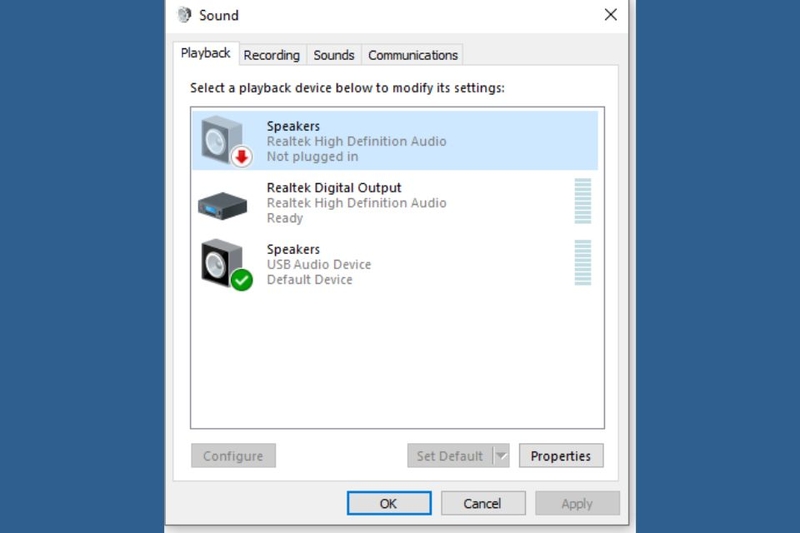Click the Set Default button
Image resolution: width=800 pixels, height=533 pixels.
[x=449, y=455]
